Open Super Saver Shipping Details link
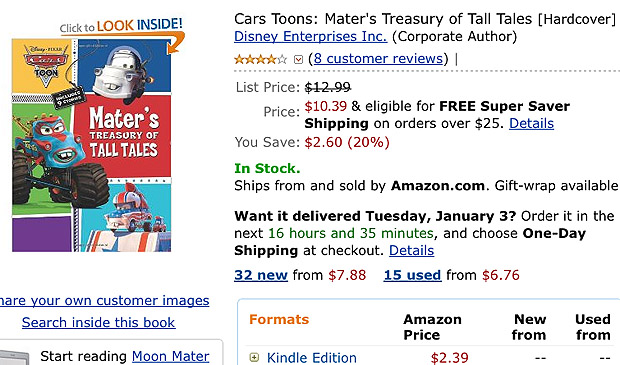The height and width of the screenshot is (365, 620). coord(531,123)
